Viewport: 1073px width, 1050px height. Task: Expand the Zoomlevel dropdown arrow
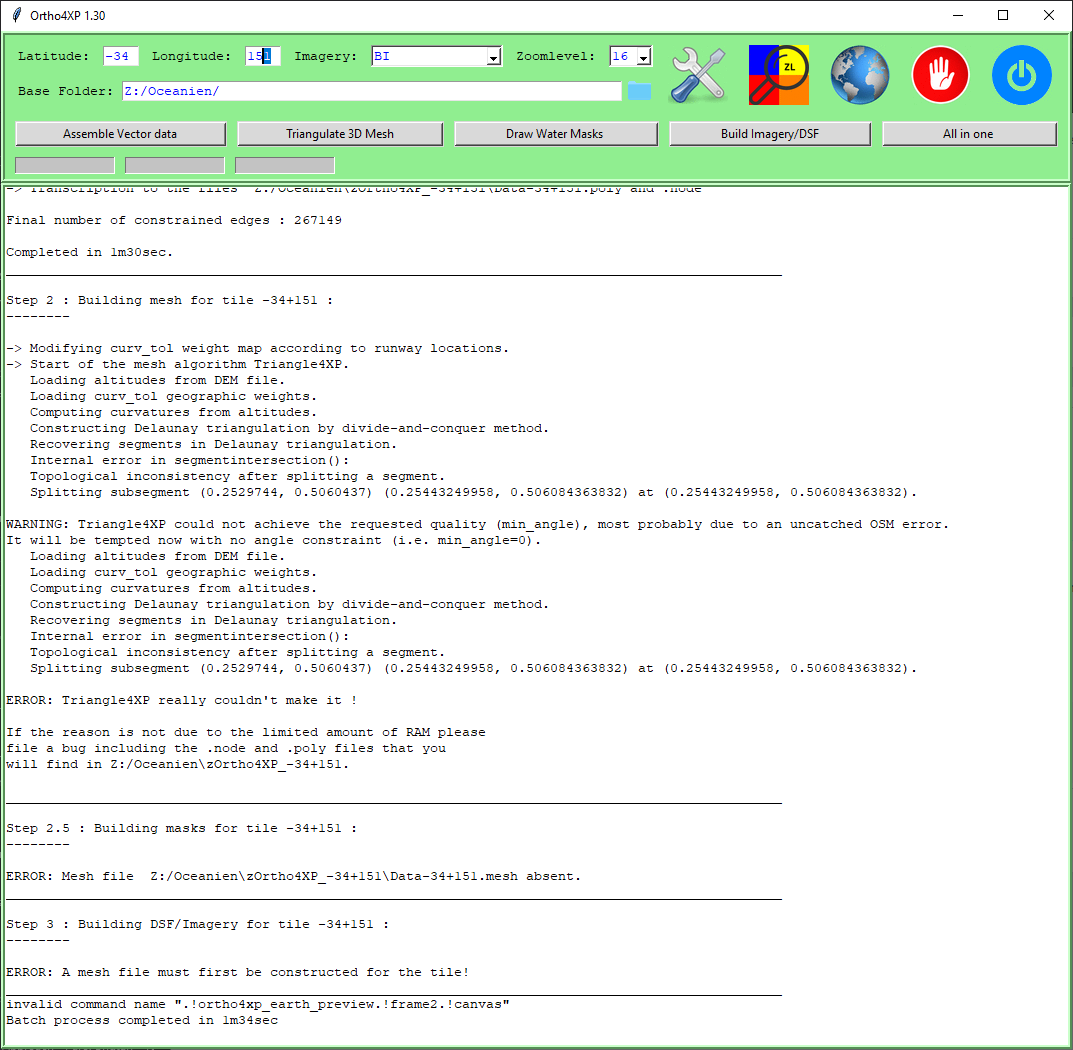click(x=643, y=58)
